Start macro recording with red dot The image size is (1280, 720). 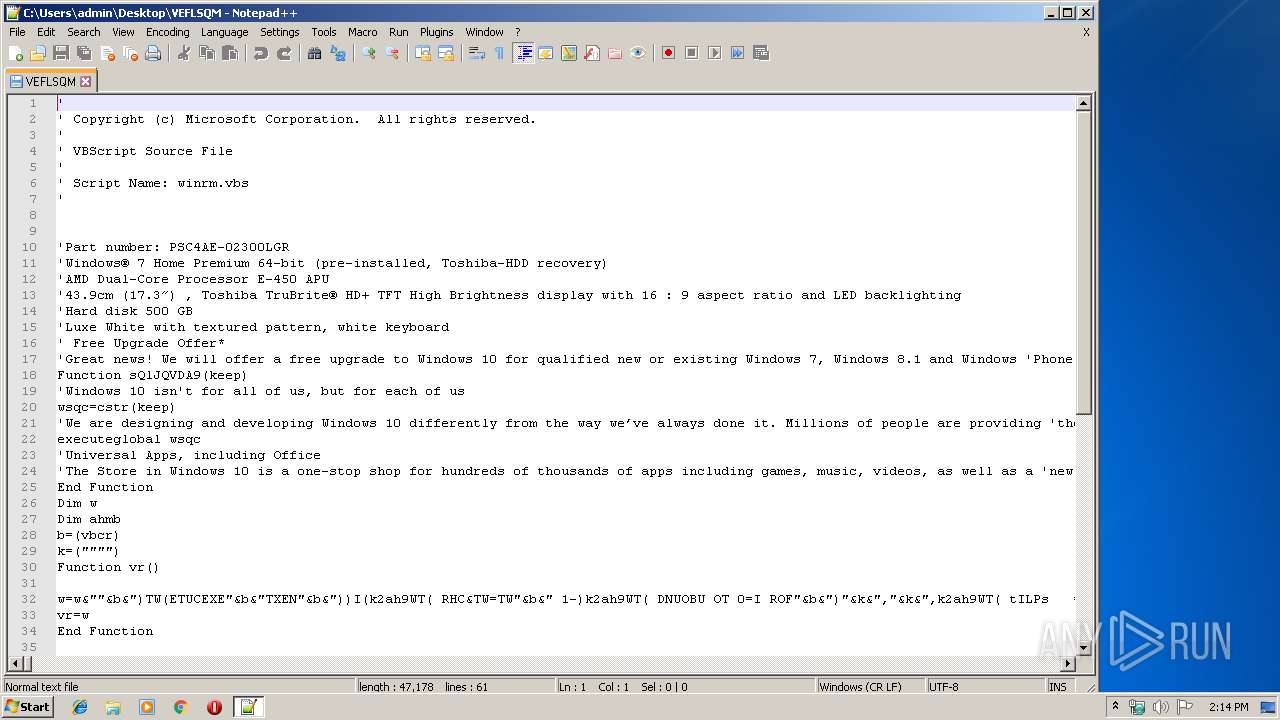point(669,53)
